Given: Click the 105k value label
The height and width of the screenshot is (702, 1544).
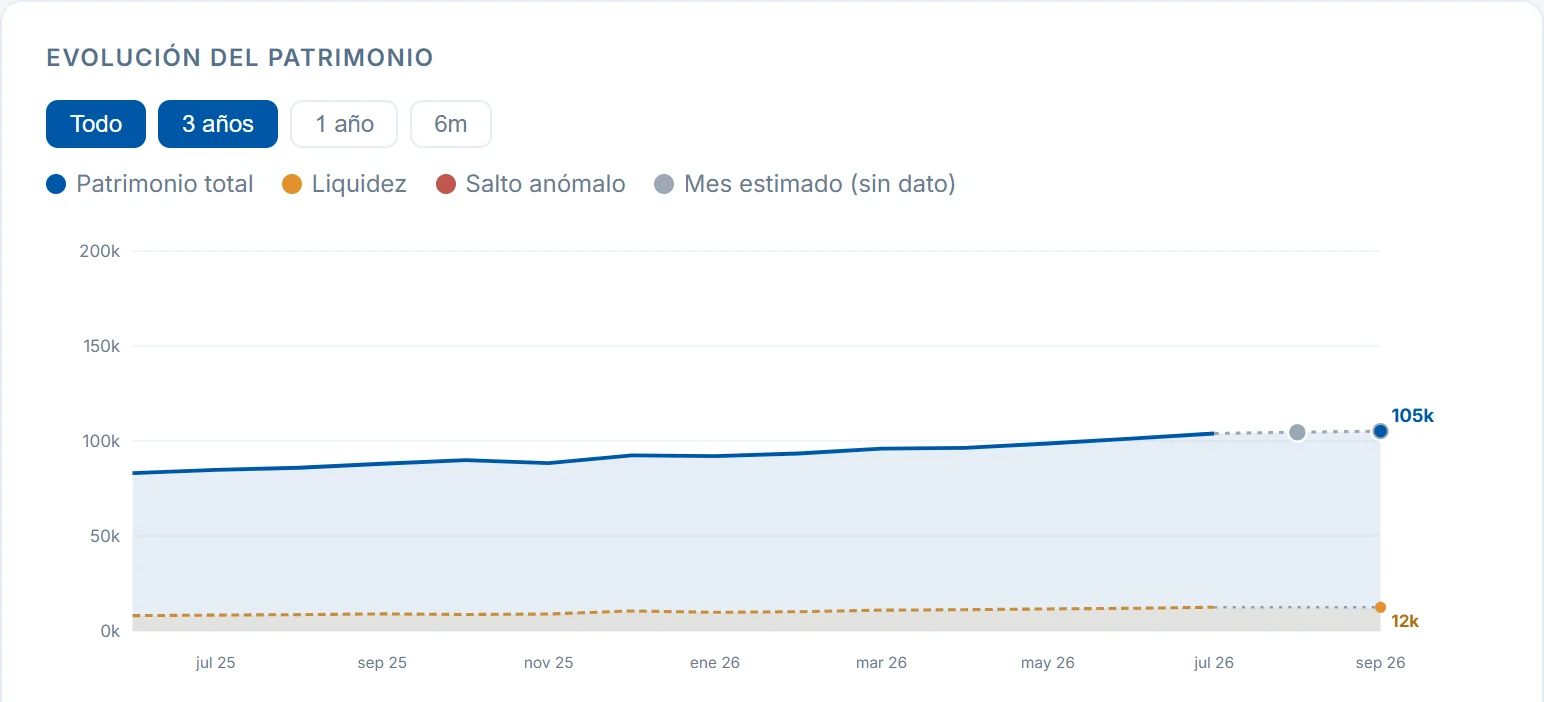Looking at the screenshot, I should 1412,415.
